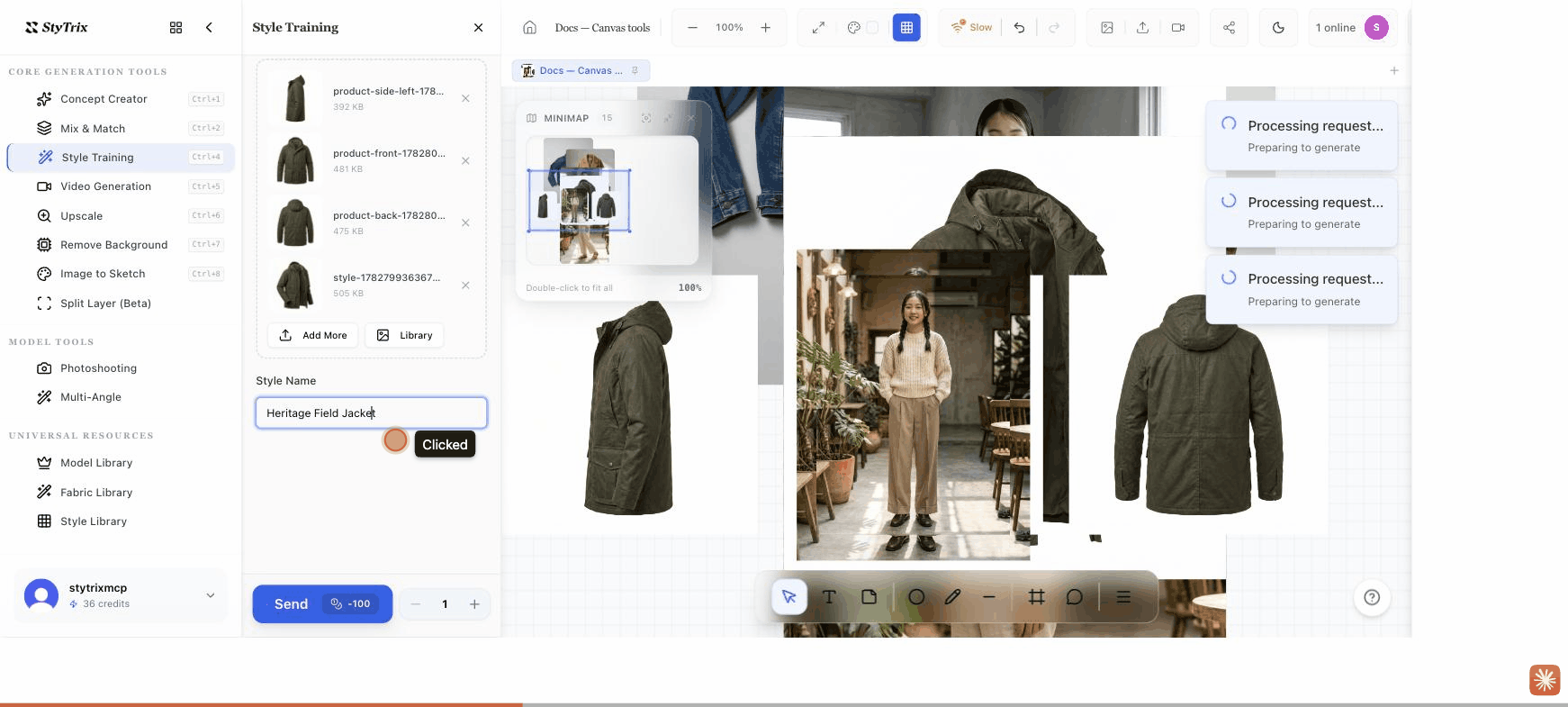The image size is (1568, 707).
Task: Choose the Line tool
Action: point(989,597)
